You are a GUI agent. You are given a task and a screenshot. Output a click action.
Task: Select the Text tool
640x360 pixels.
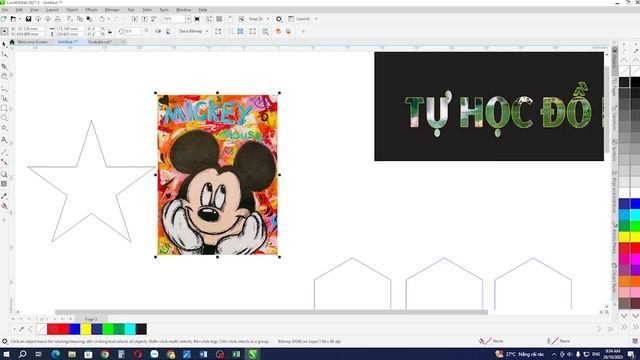click(4, 140)
